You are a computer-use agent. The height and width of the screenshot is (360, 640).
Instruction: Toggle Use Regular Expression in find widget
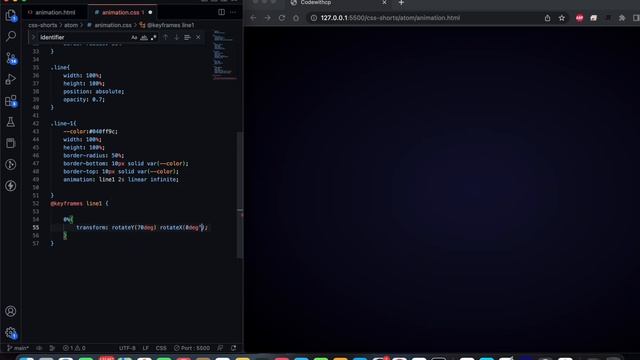click(x=153, y=37)
